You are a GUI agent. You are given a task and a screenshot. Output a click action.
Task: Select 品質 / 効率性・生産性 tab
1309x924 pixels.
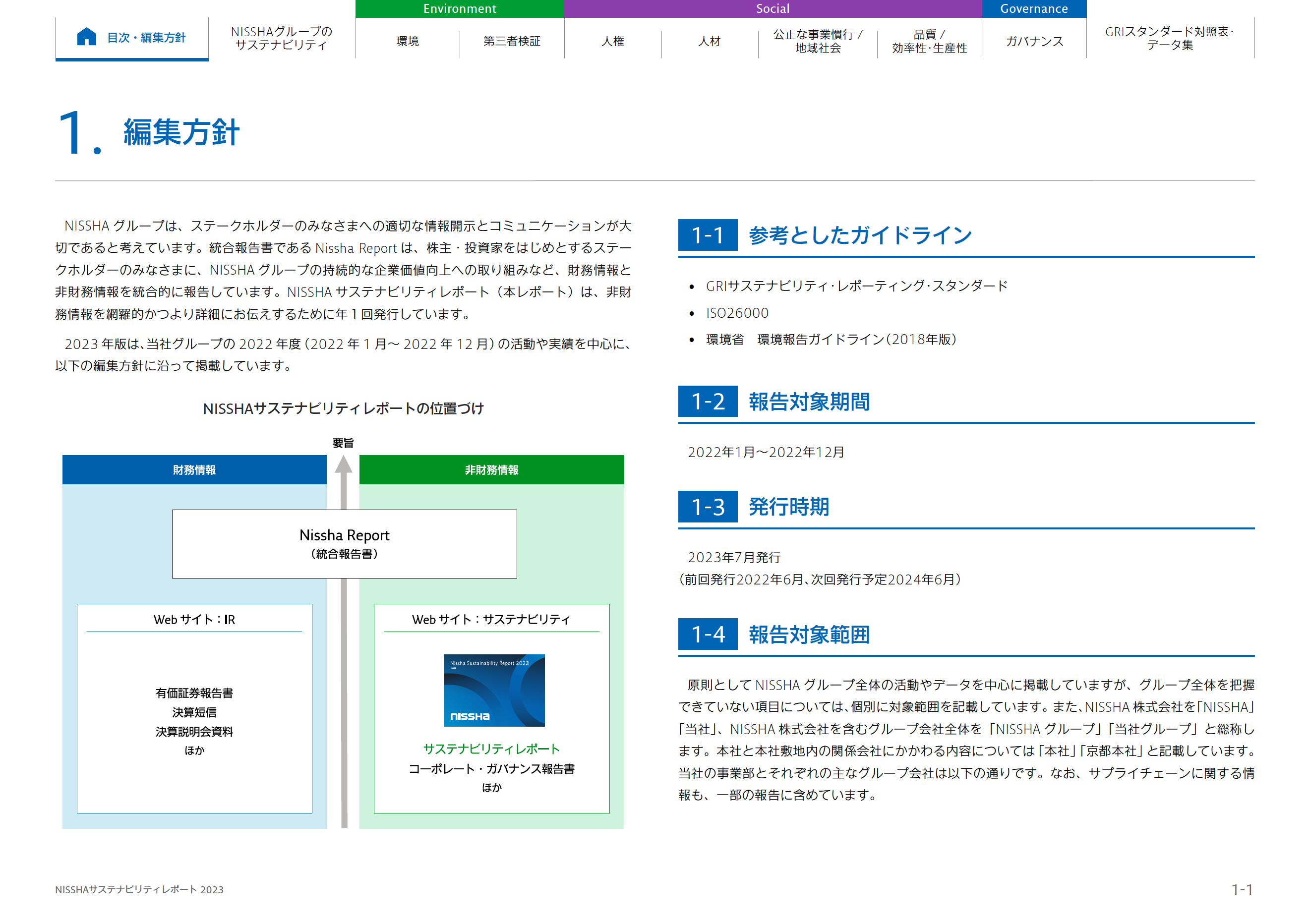pyautogui.click(x=929, y=41)
